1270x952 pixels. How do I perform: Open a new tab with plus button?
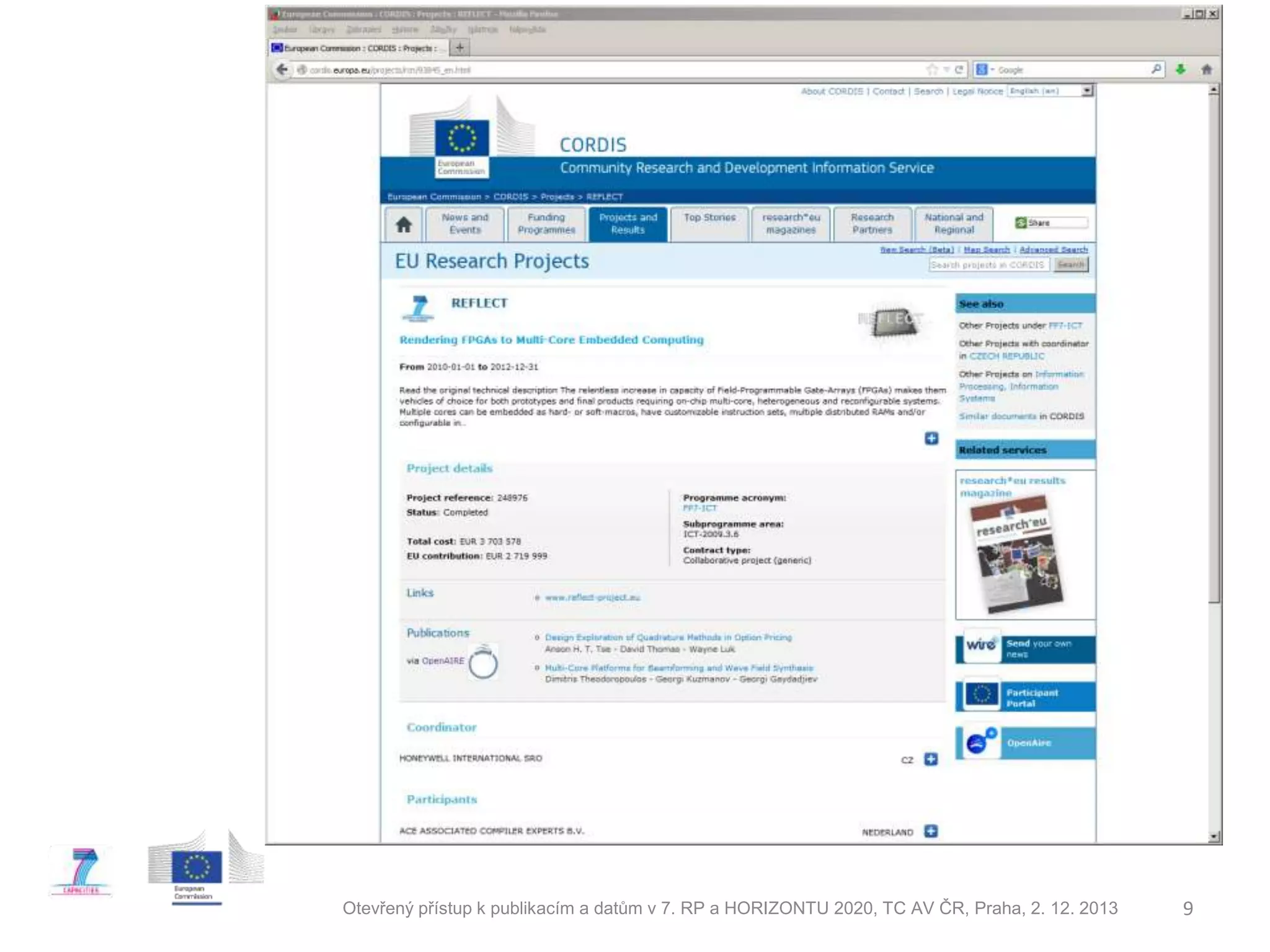click(x=460, y=48)
